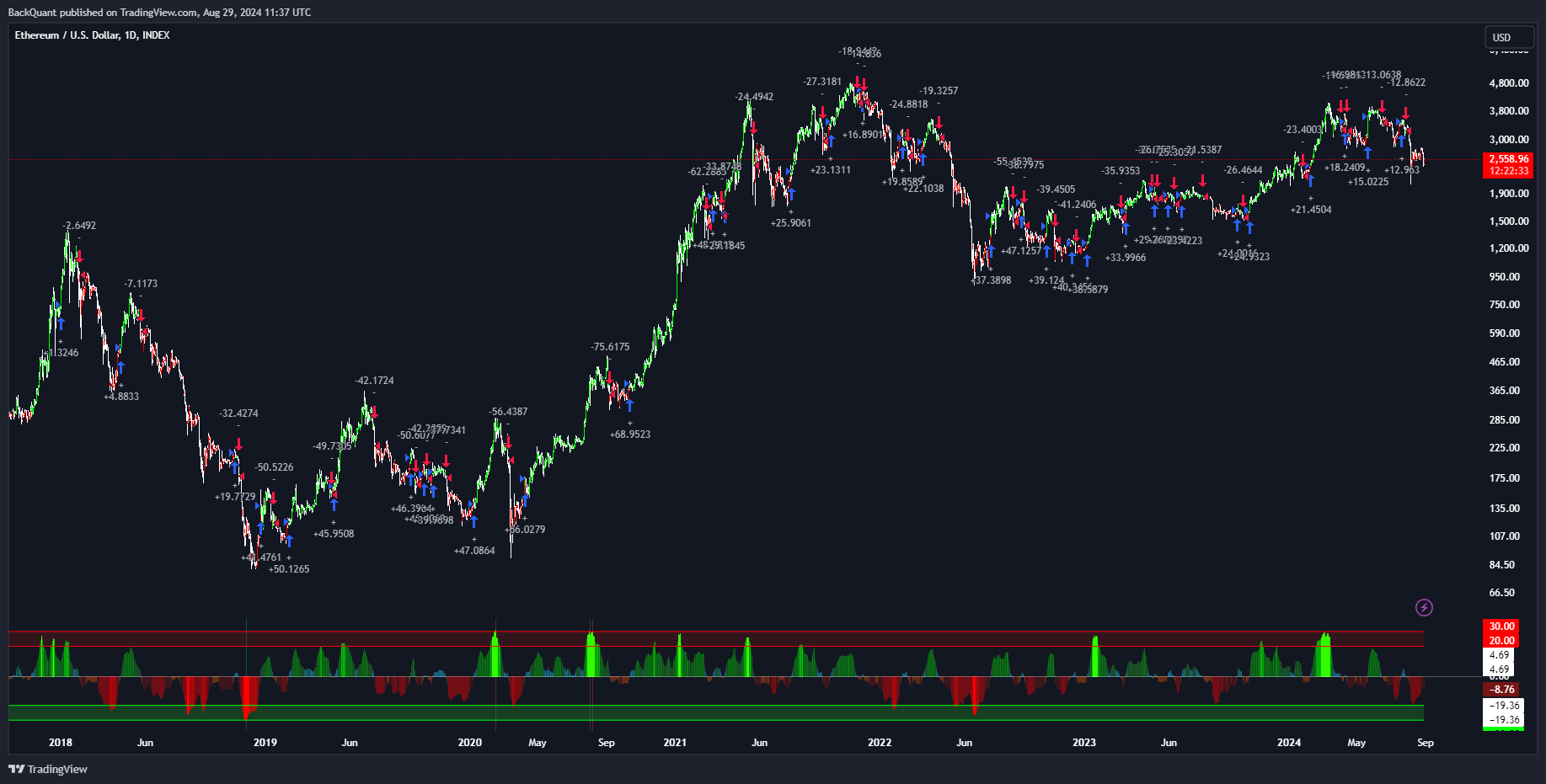Image resolution: width=1546 pixels, height=784 pixels.
Task: Click the +68.9523 signal label
Action: (x=630, y=435)
